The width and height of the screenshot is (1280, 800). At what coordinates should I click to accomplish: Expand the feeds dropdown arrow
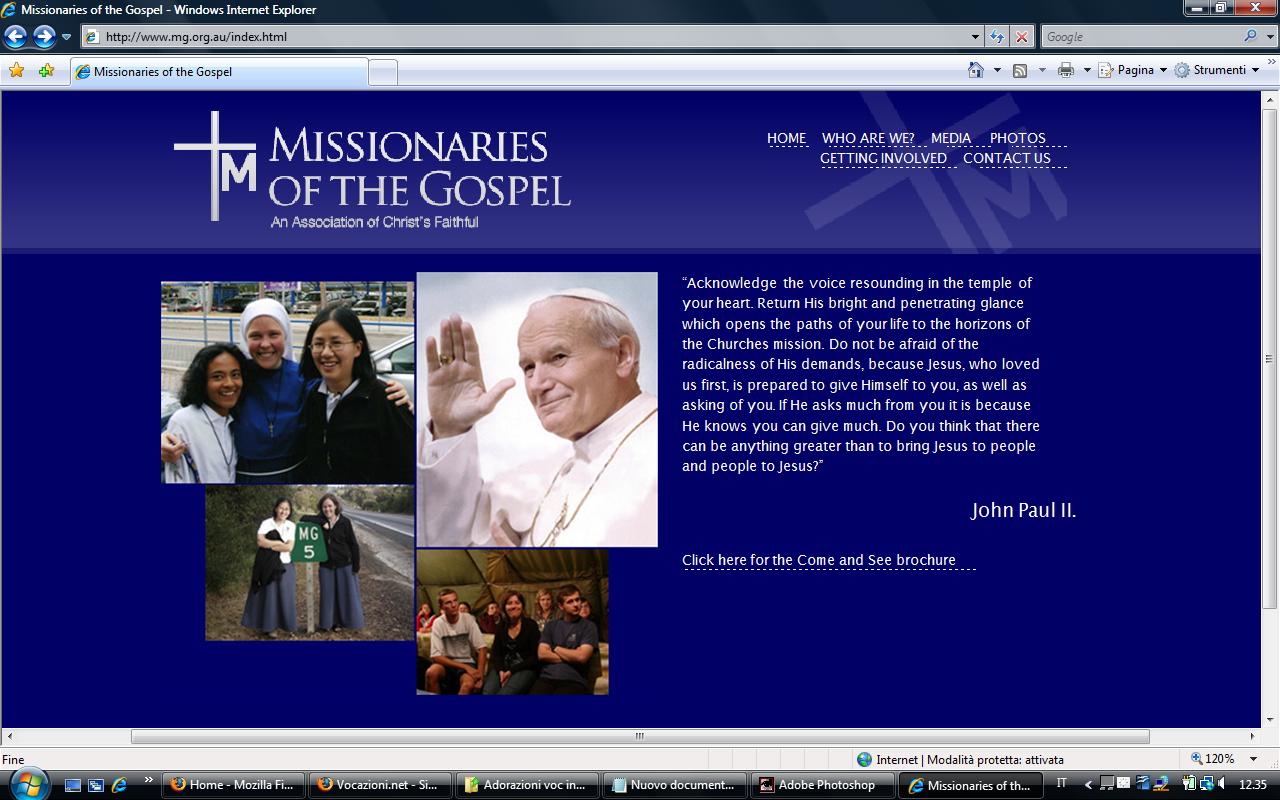(x=1042, y=70)
